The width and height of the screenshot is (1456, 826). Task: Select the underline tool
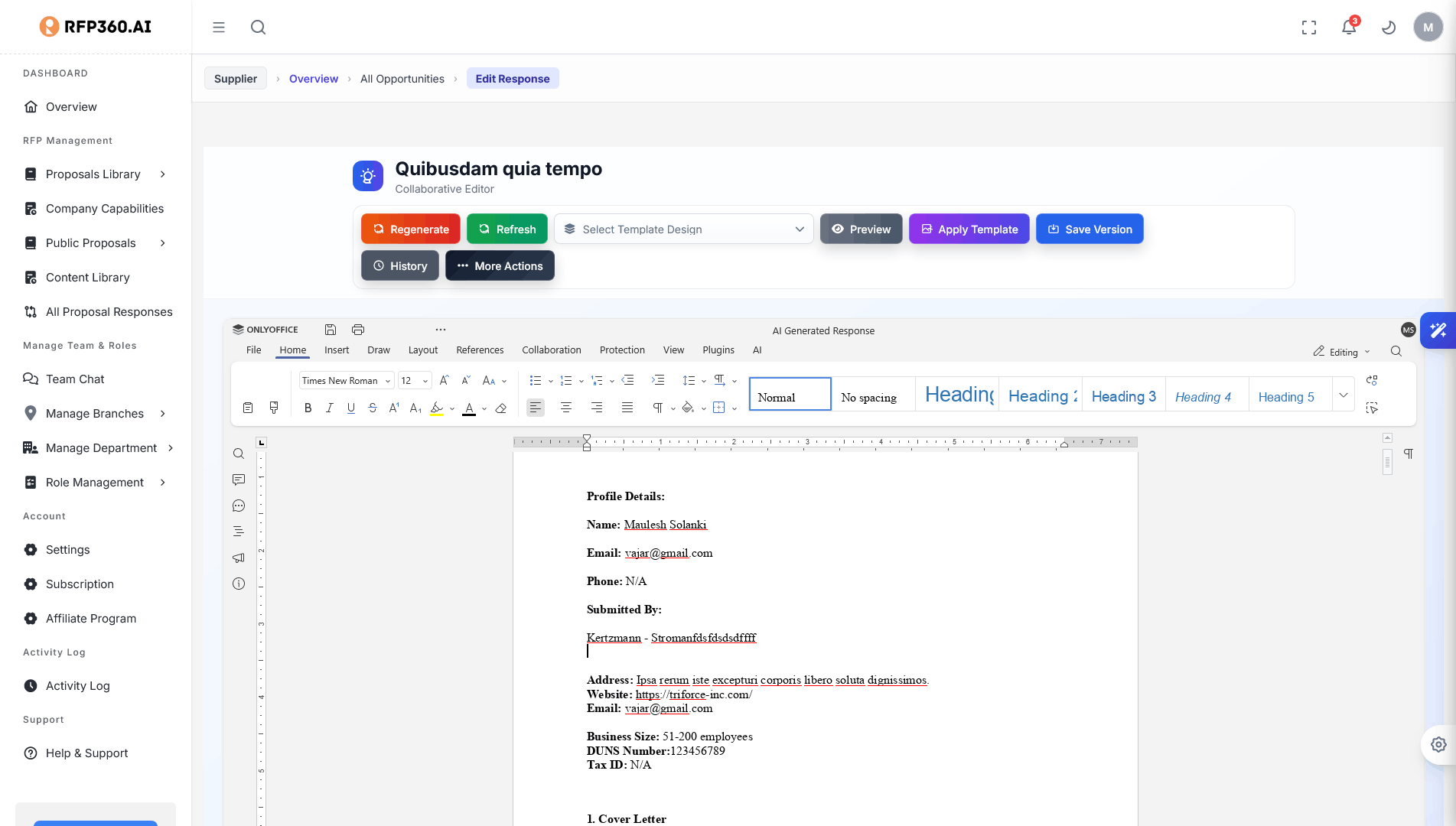[x=350, y=408]
